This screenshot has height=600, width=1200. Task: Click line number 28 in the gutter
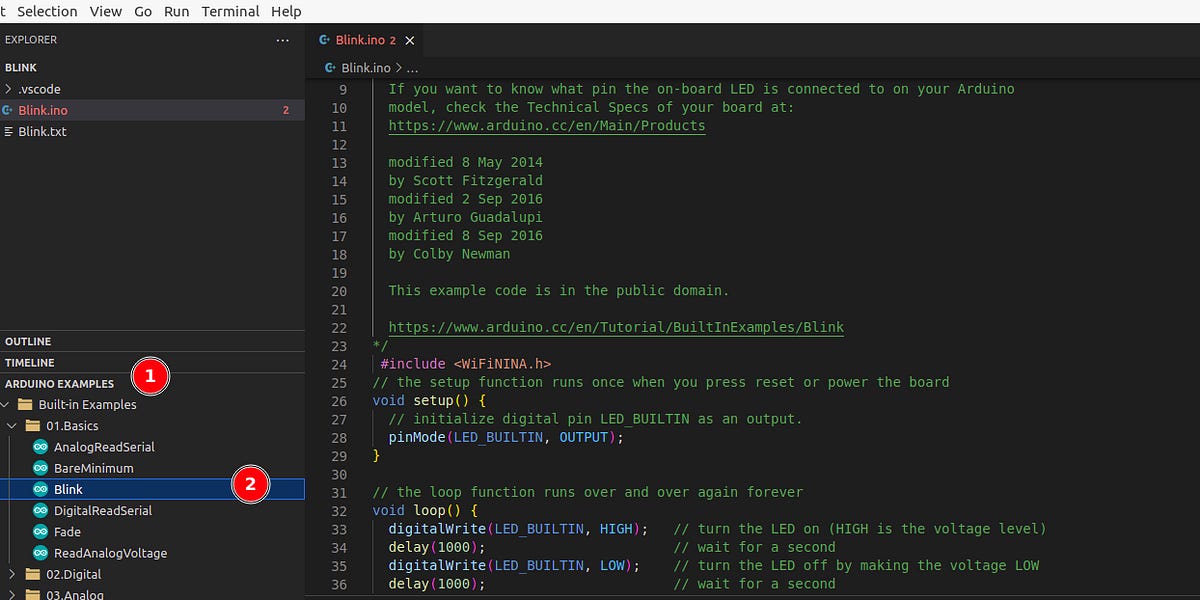(338, 437)
